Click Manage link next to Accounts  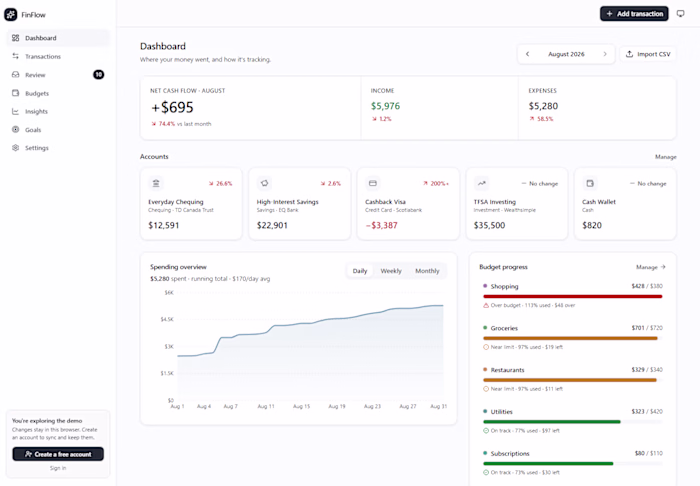666,157
